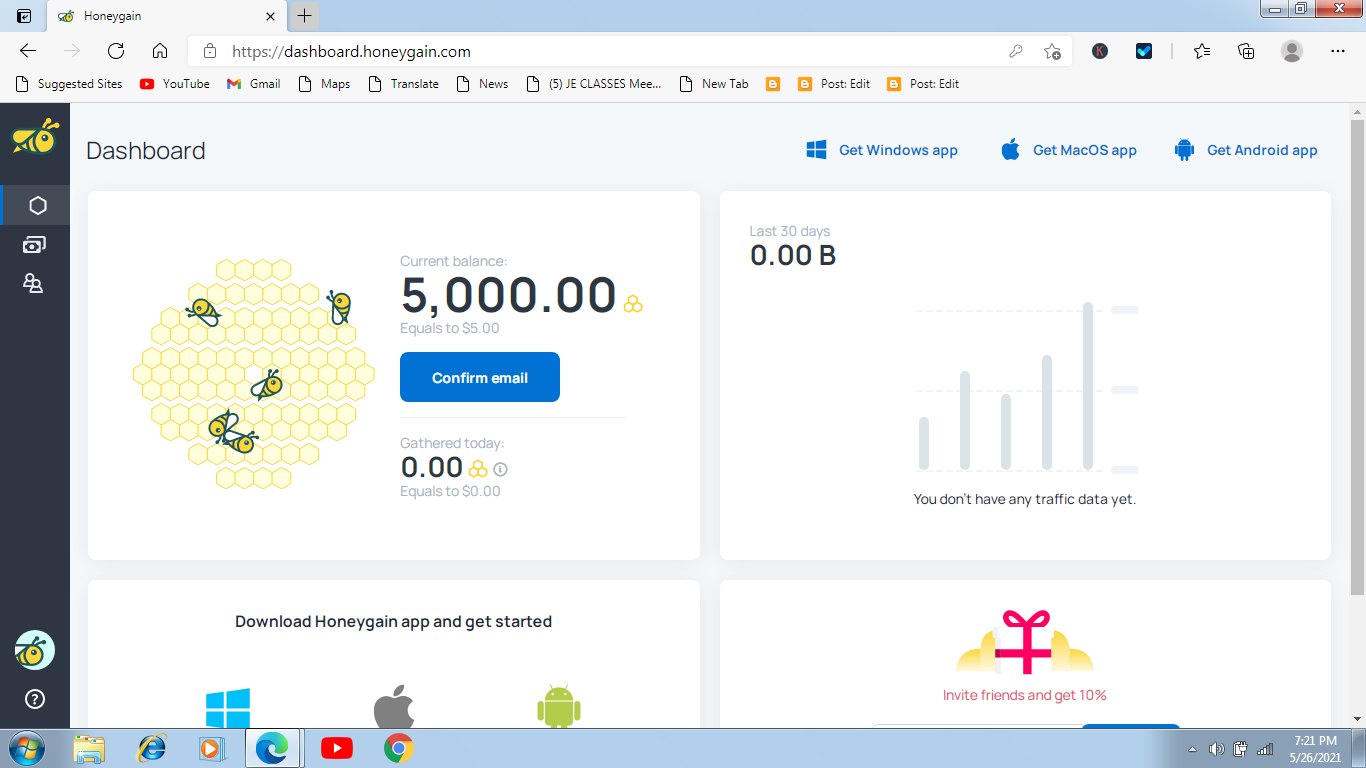
Task: Open the Edge profile avatar icon
Action: pyautogui.click(x=1290, y=50)
